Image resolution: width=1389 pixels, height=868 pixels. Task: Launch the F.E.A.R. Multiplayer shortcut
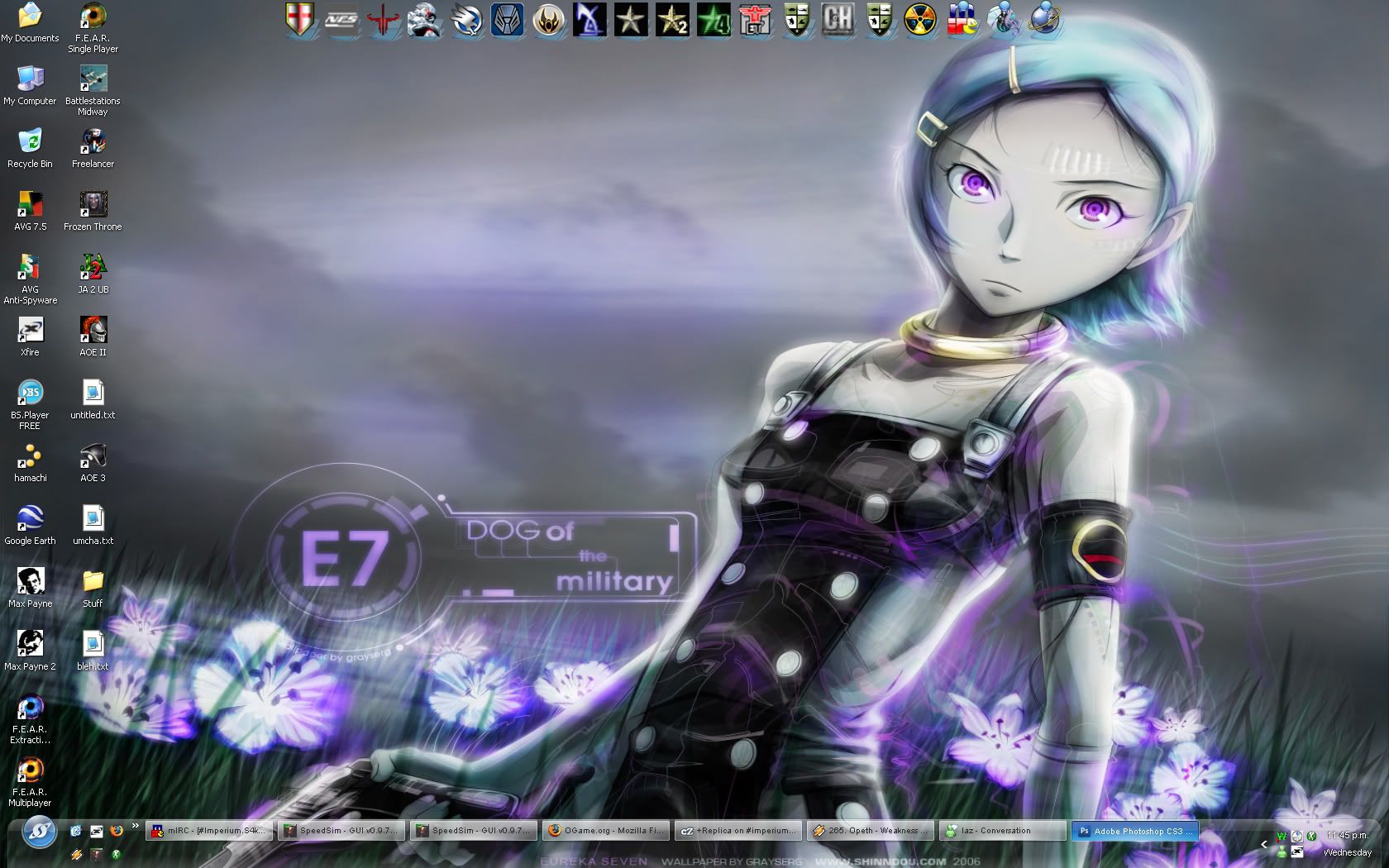(x=30, y=781)
